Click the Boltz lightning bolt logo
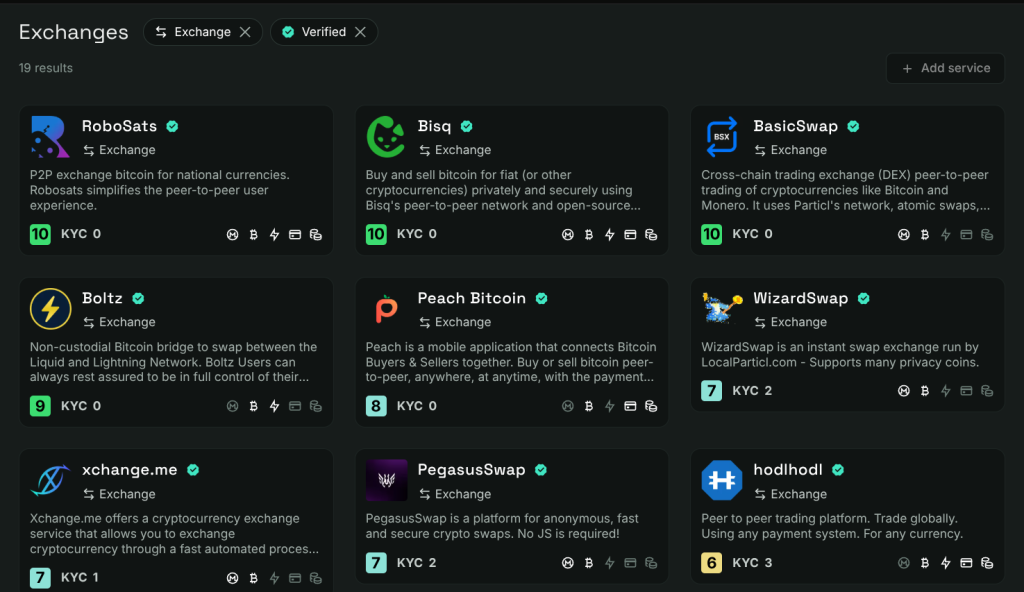Viewport: 1024px width, 592px height. [x=50, y=309]
